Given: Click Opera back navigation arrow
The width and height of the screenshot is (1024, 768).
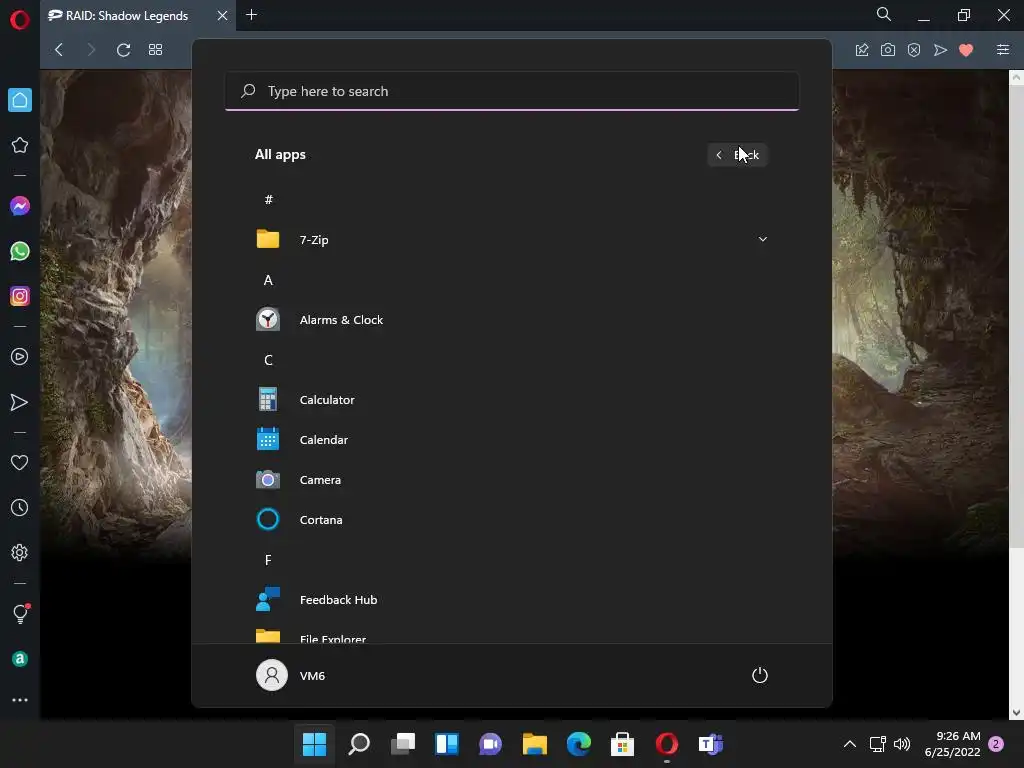Looking at the screenshot, I should click(x=59, y=50).
